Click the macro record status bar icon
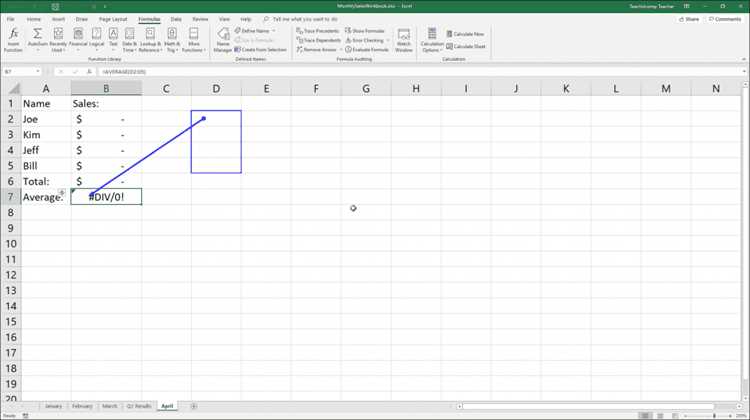Image resolution: width=750 pixels, height=420 pixels. 25,416
